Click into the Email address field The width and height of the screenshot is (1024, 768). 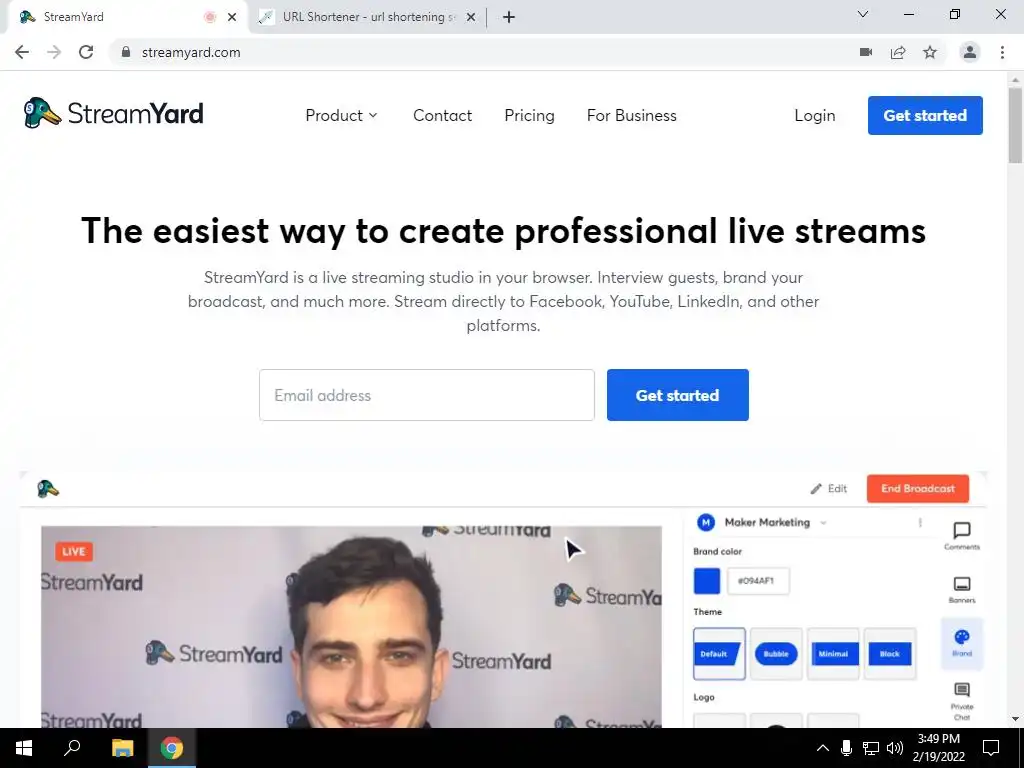coord(426,395)
